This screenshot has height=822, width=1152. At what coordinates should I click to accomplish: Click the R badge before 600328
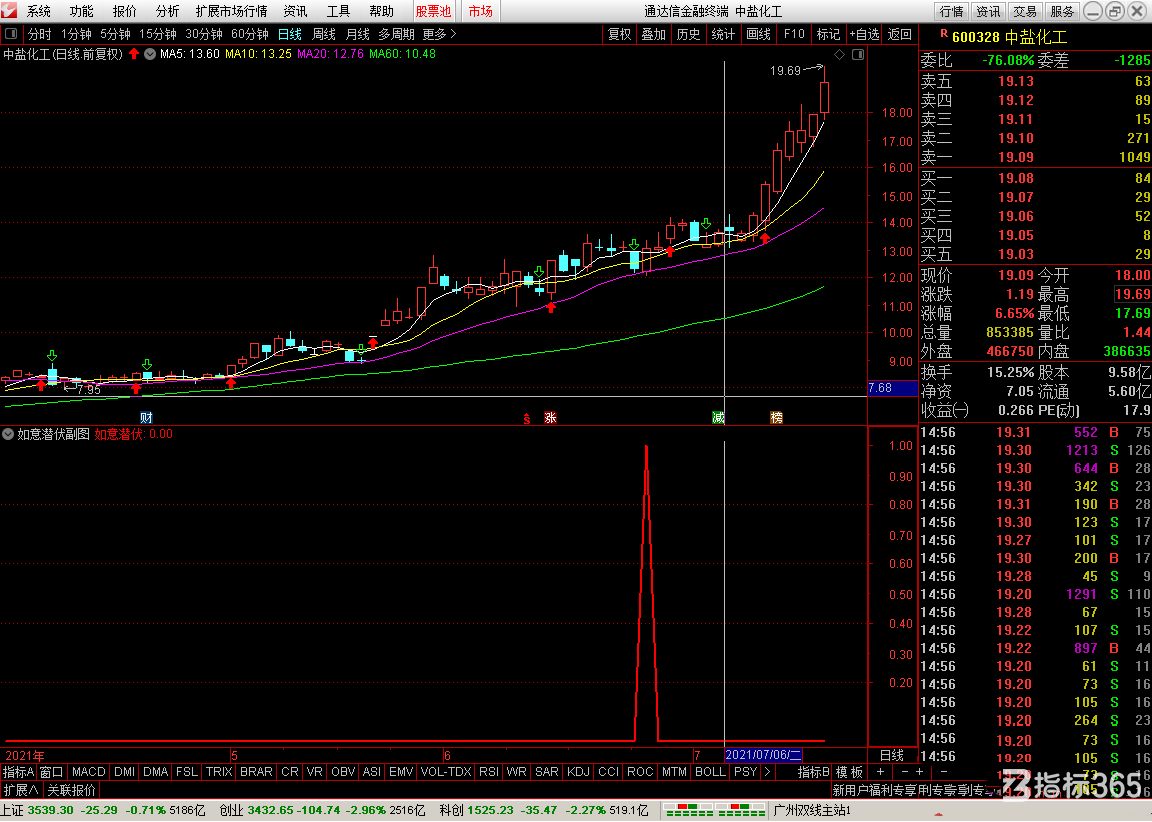(x=944, y=34)
